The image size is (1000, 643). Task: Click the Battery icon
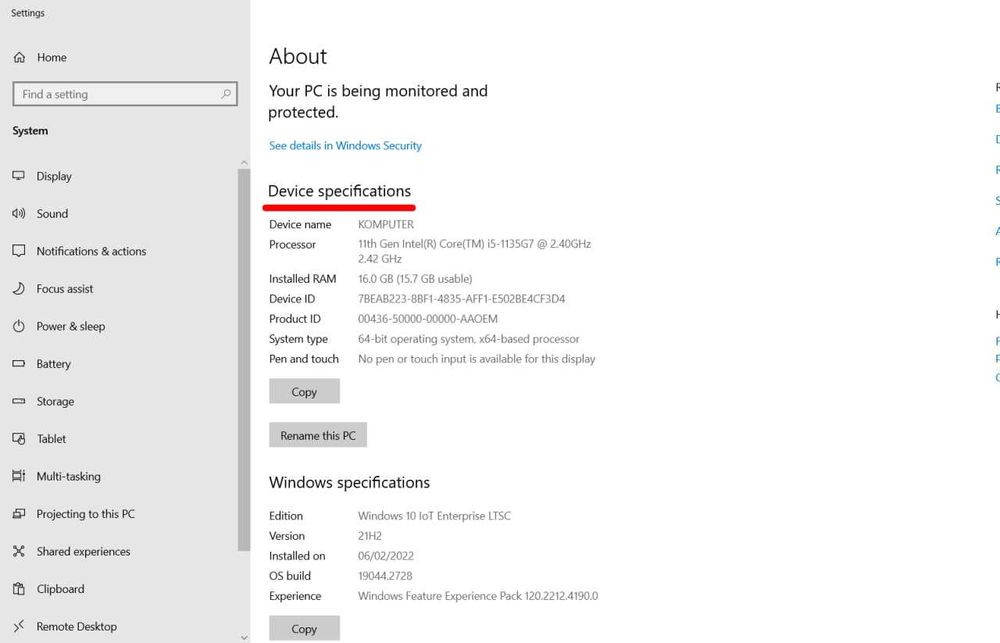click(19, 364)
